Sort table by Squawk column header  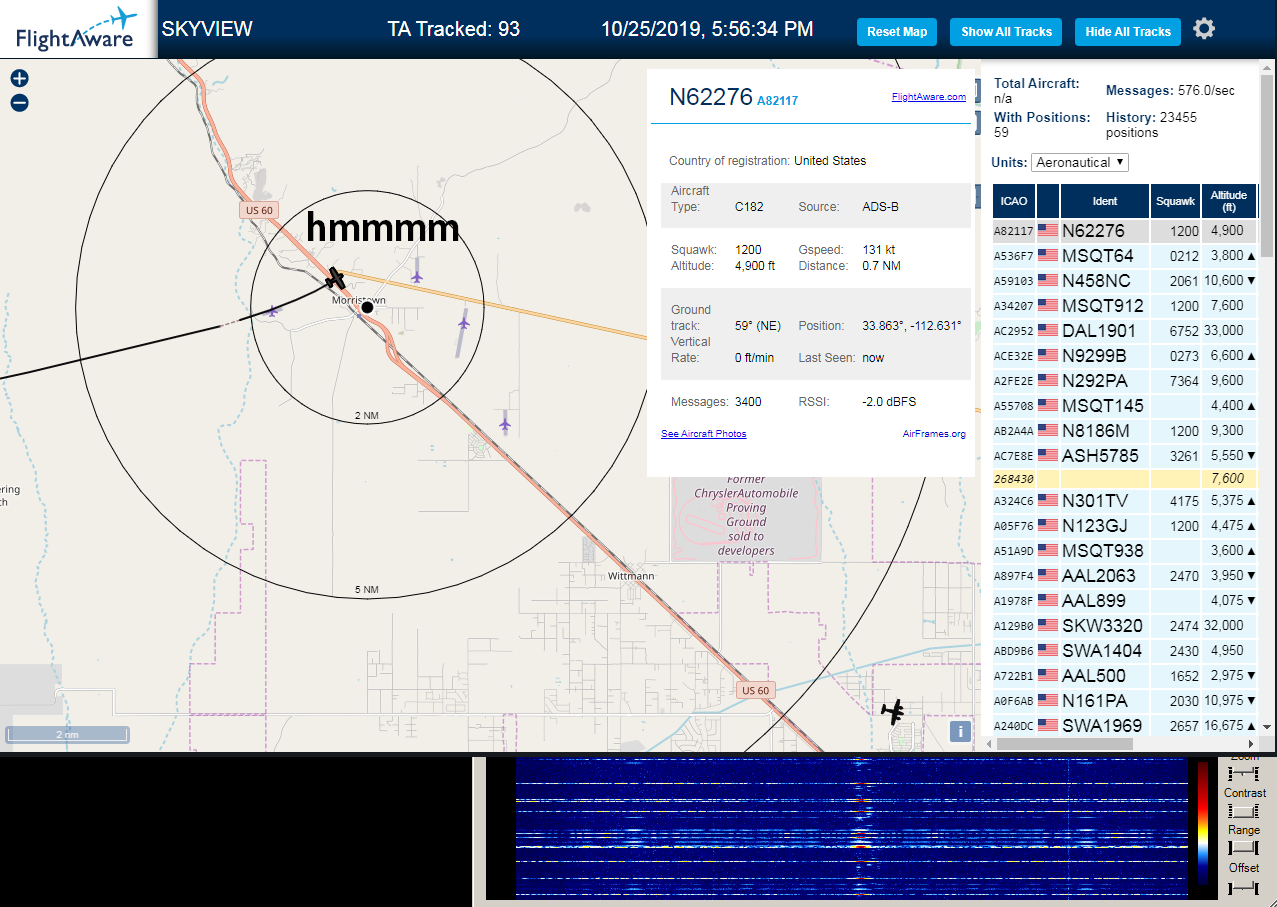coord(1175,201)
